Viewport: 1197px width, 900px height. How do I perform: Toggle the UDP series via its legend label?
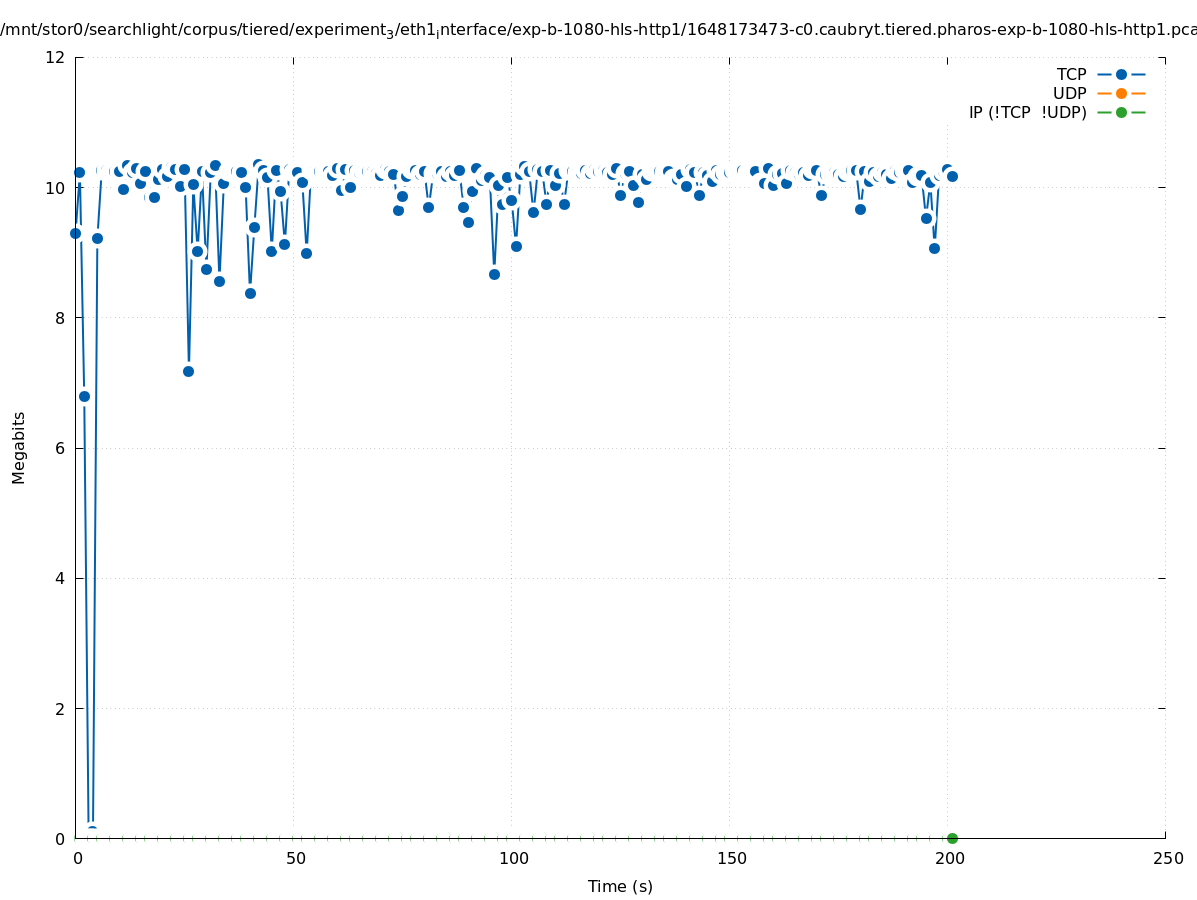coord(1069,93)
